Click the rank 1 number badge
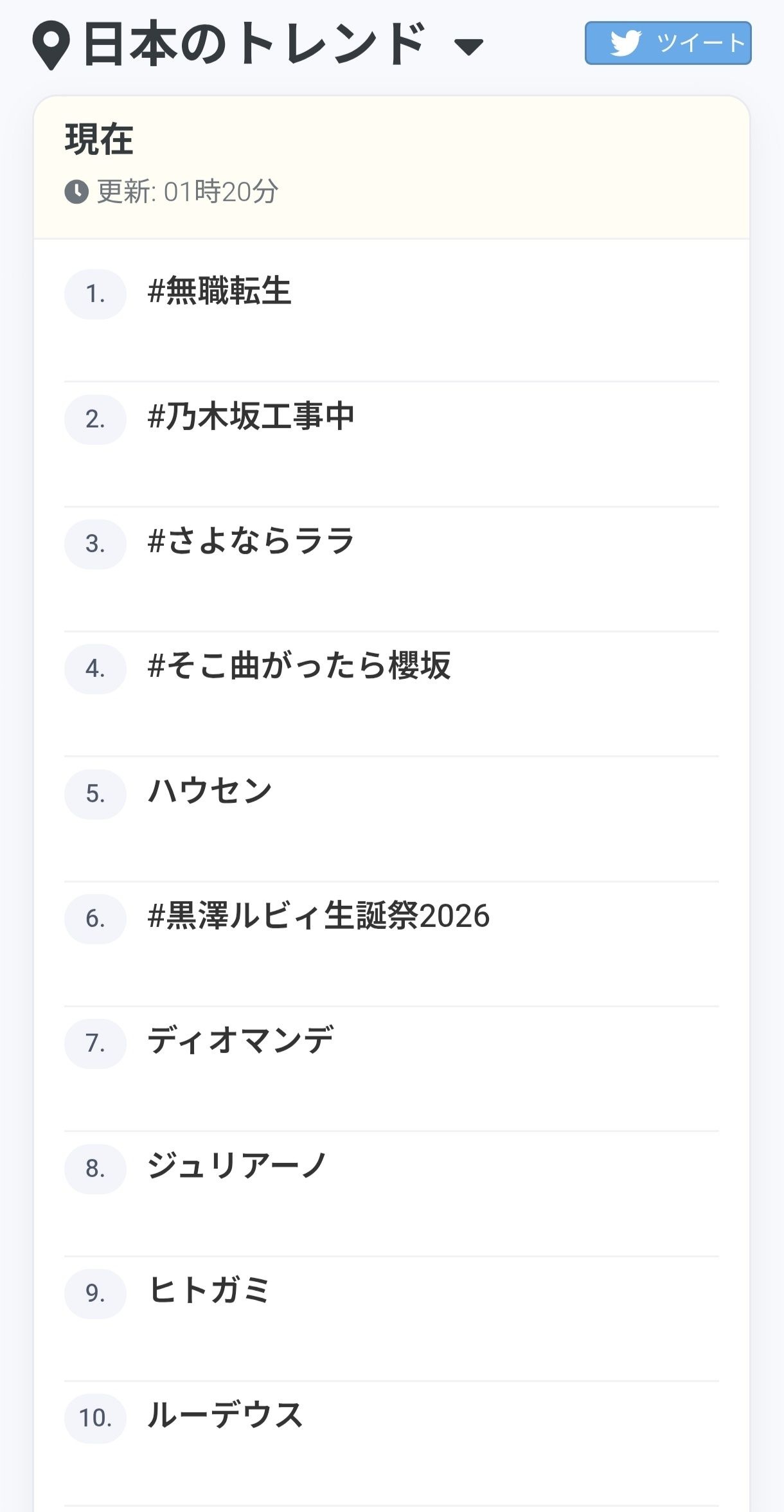 click(95, 294)
